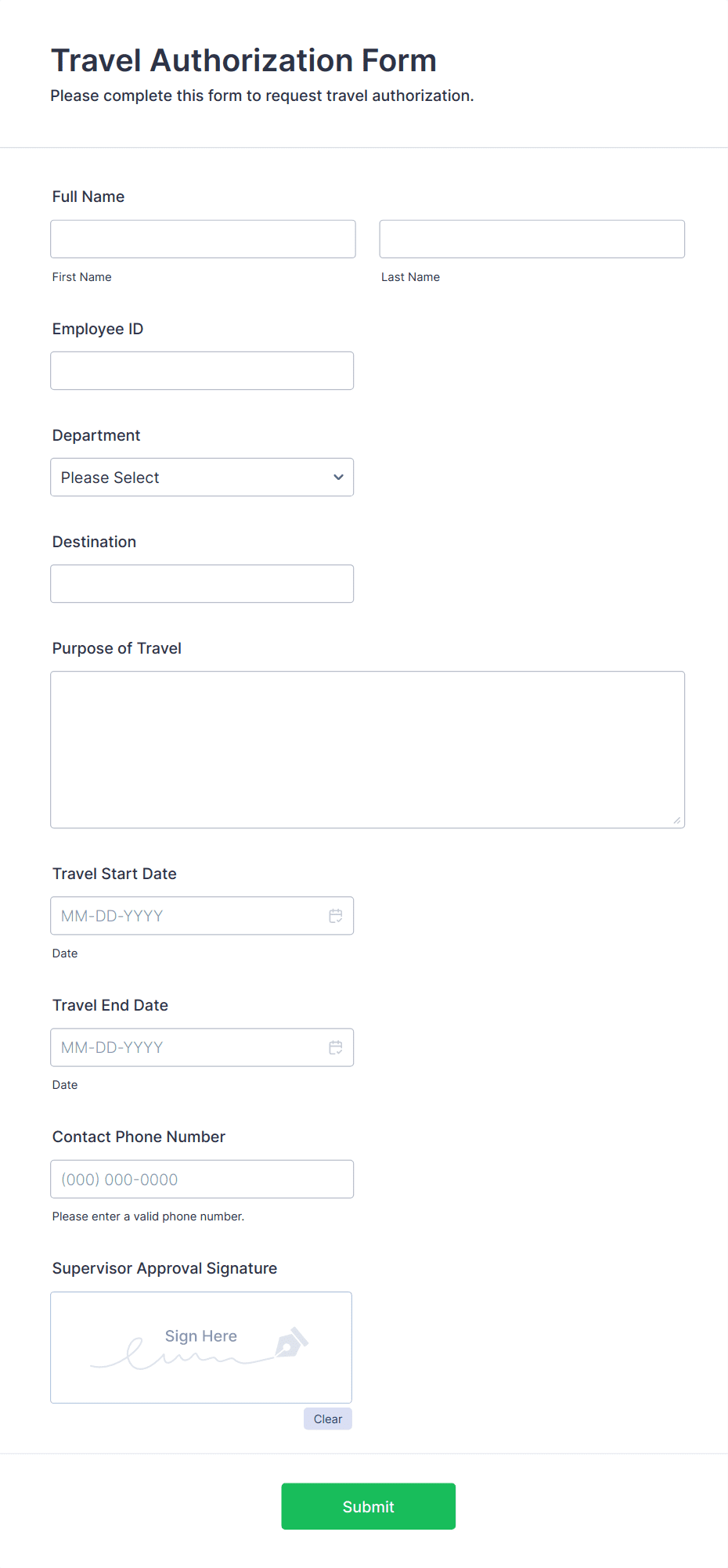This screenshot has height=1568, width=728.
Task: Click the Travel Authorization Form heading
Action: click(243, 61)
